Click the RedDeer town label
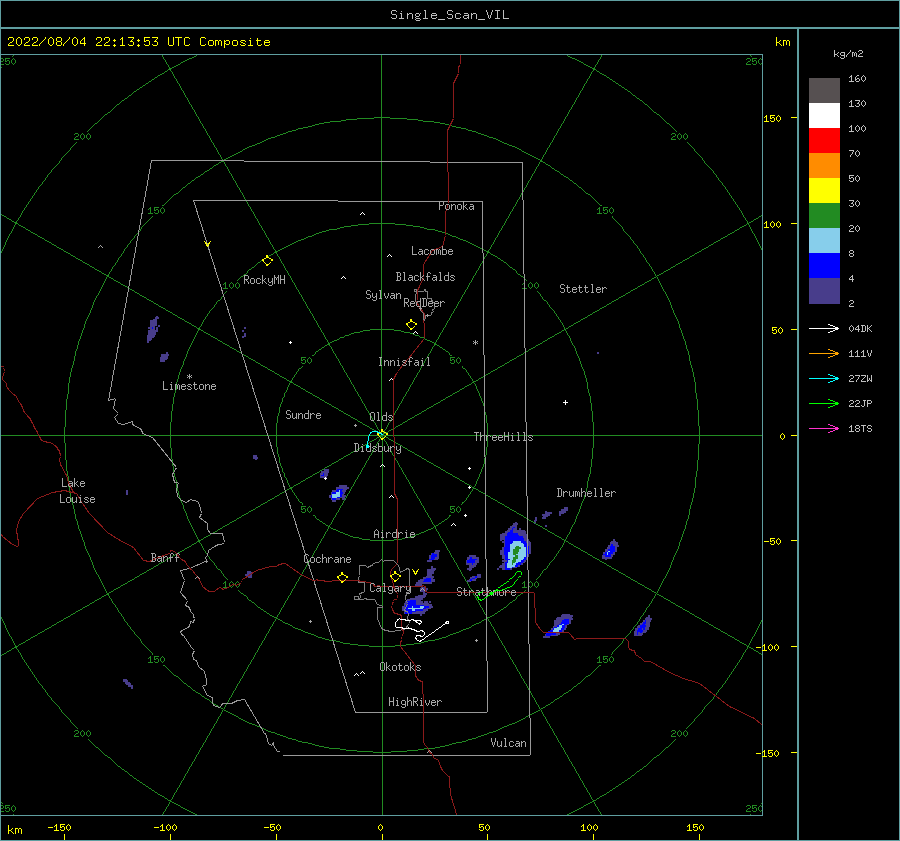The image size is (900, 841). coord(424,303)
